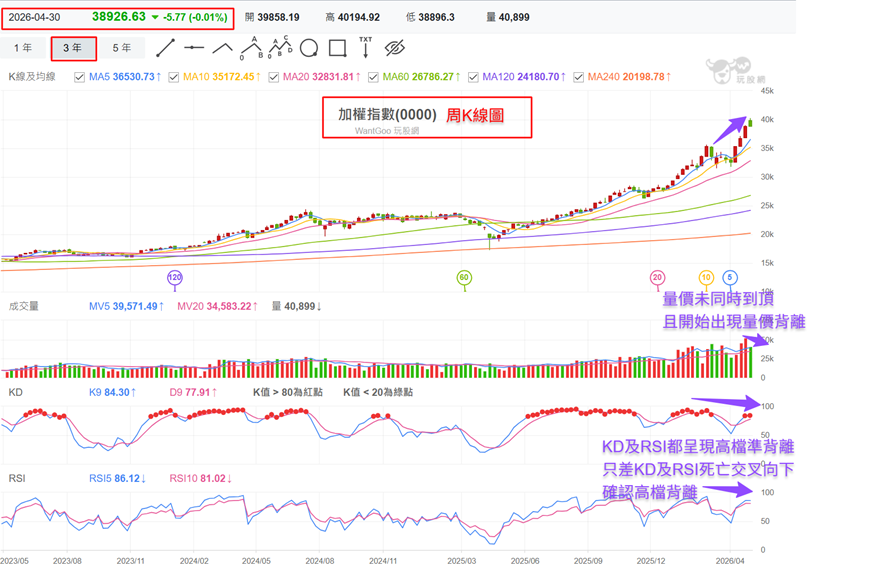870x568 pixels.
Task: Click the RSI10 81.02 value
Action: (x=200, y=478)
